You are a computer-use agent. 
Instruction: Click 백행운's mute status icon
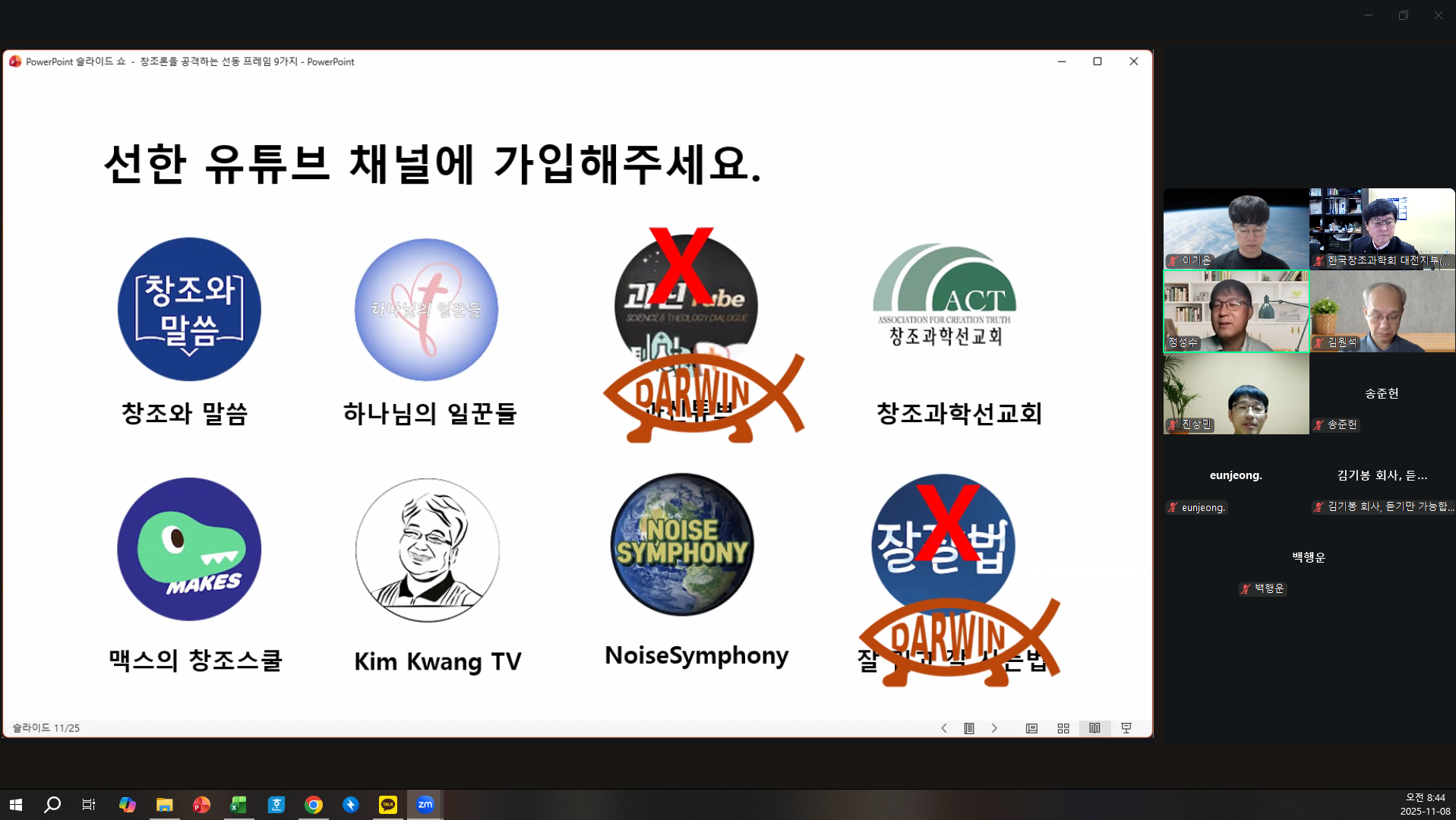(x=1245, y=588)
